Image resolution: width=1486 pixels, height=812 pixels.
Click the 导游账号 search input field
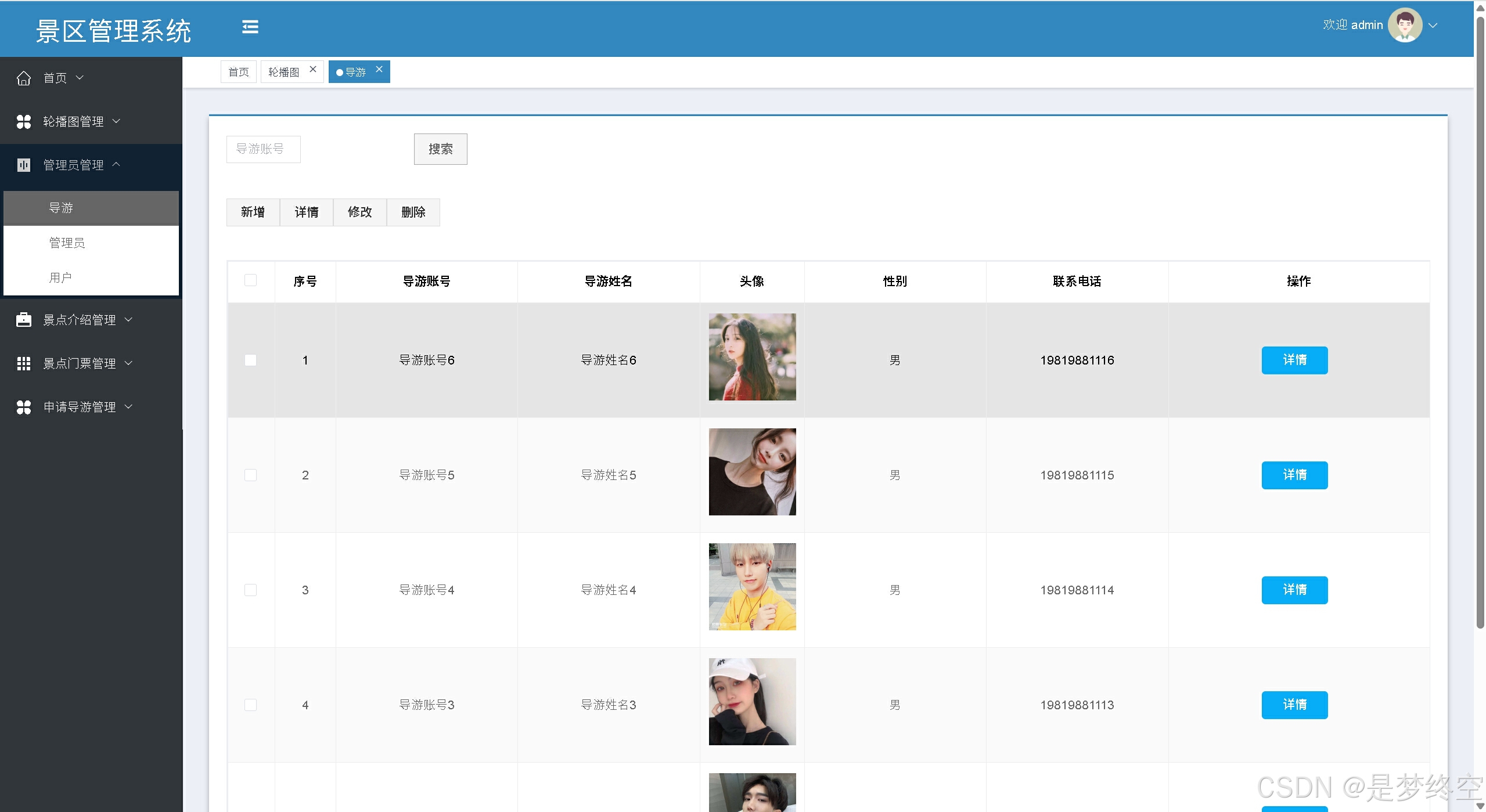coord(263,149)
